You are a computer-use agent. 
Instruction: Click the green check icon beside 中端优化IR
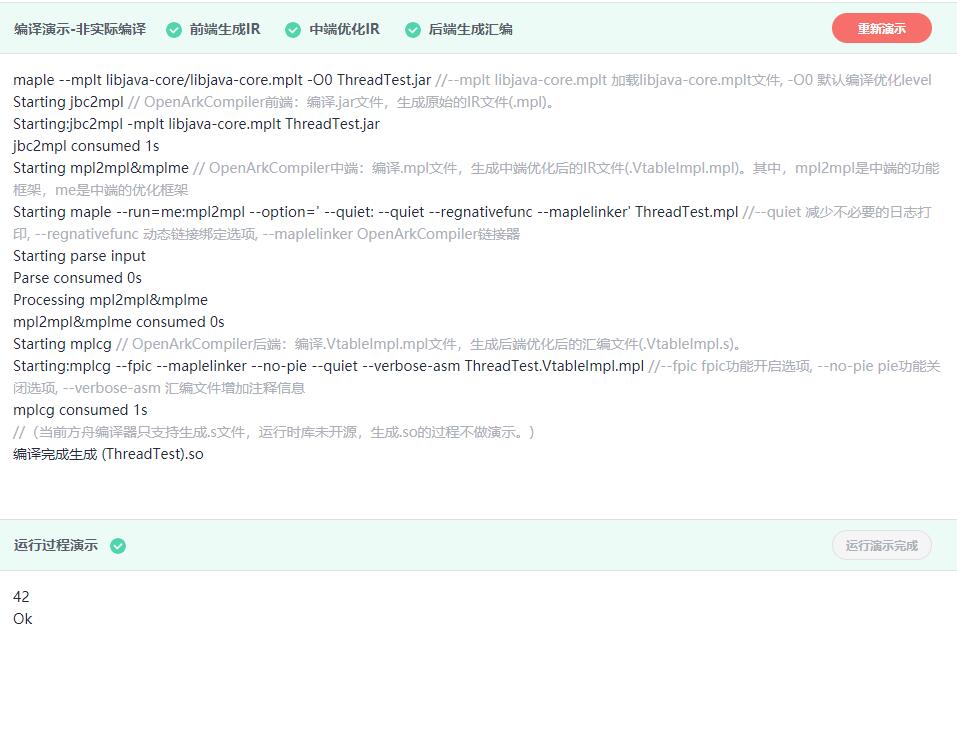[293, 30]
